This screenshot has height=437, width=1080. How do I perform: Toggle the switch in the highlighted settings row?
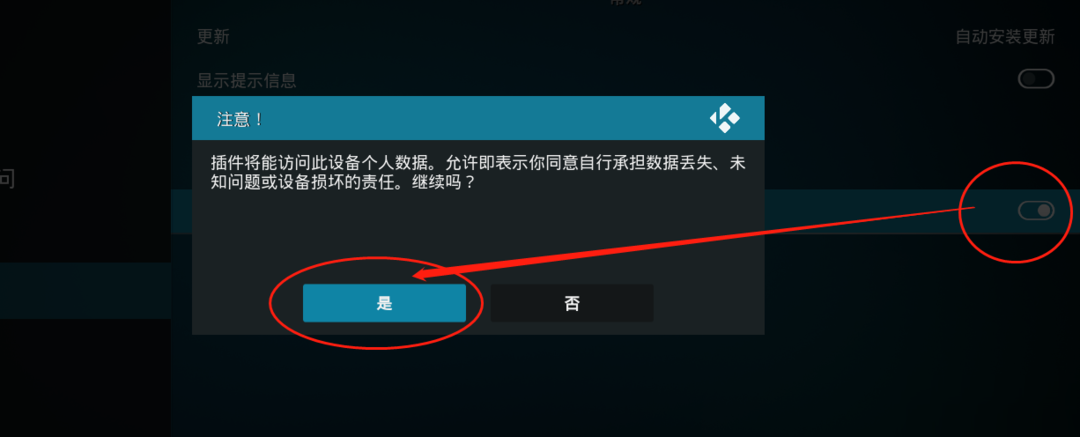coord(1036,210)
